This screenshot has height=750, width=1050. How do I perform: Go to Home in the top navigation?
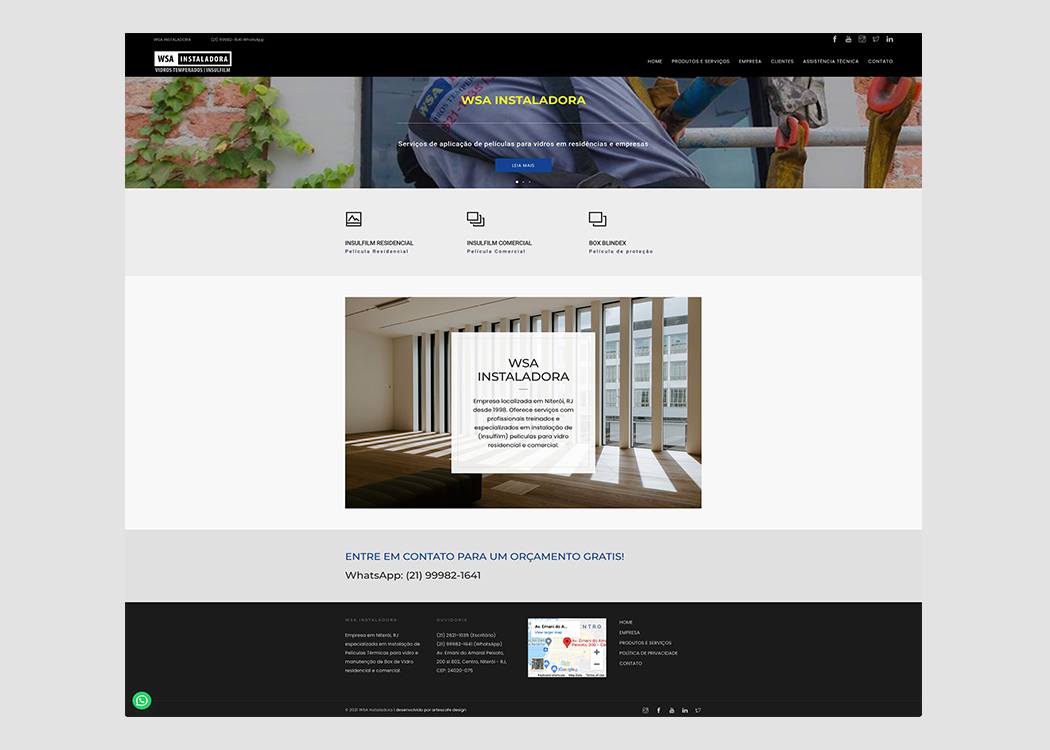point(655,62)
